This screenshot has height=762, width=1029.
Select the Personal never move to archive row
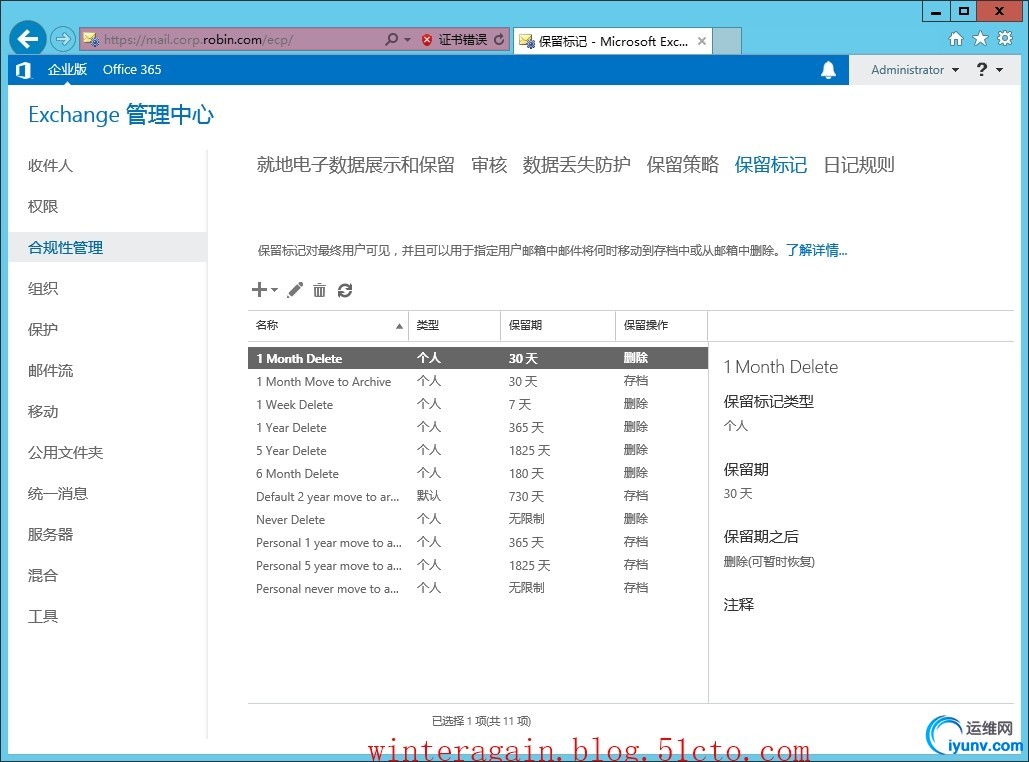478,588
